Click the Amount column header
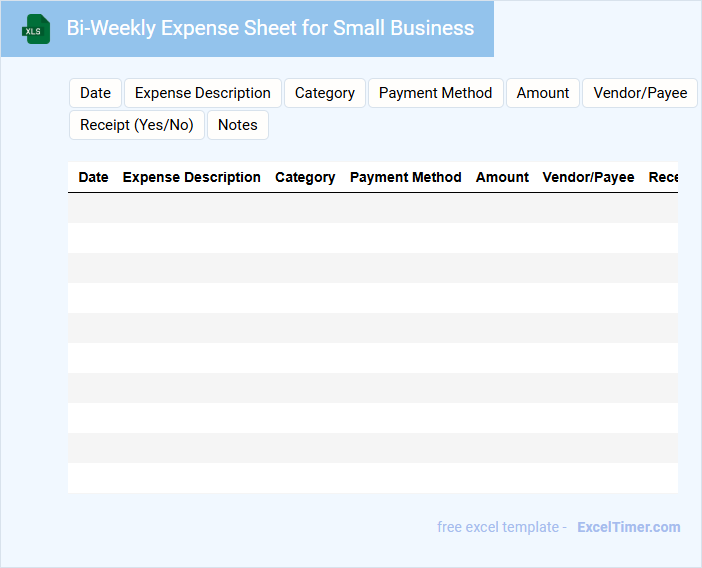 pyautogui.click(x=502, y=177)
